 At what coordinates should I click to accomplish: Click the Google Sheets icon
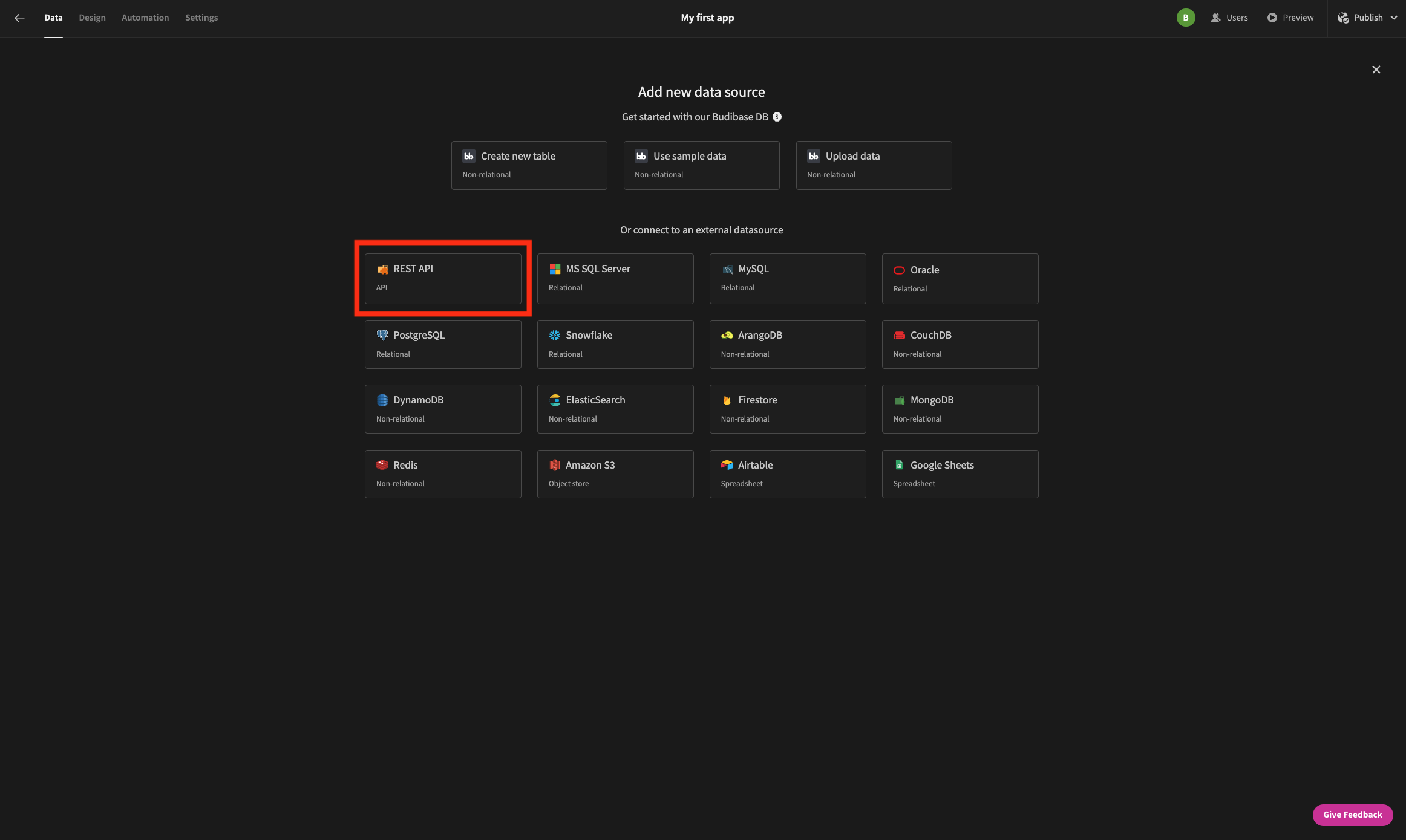pyautogui.click(x=899, y=465)
